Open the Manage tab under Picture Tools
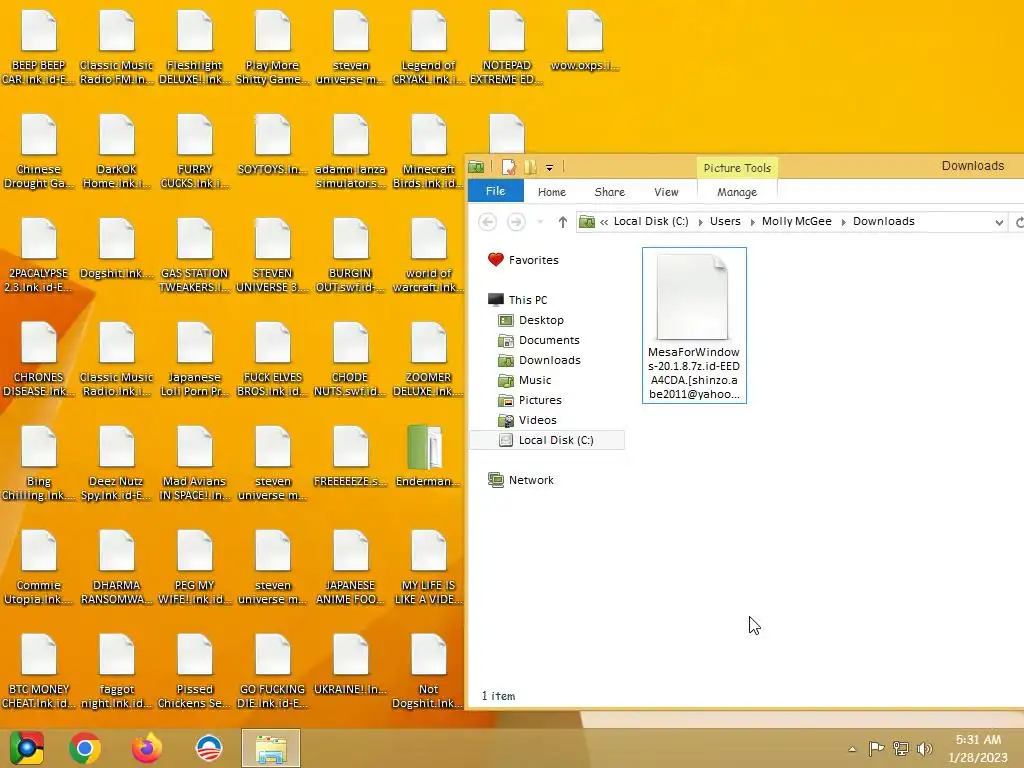Image resolution: width=1024 pixels, height=768 pixels. pos(737,192)
